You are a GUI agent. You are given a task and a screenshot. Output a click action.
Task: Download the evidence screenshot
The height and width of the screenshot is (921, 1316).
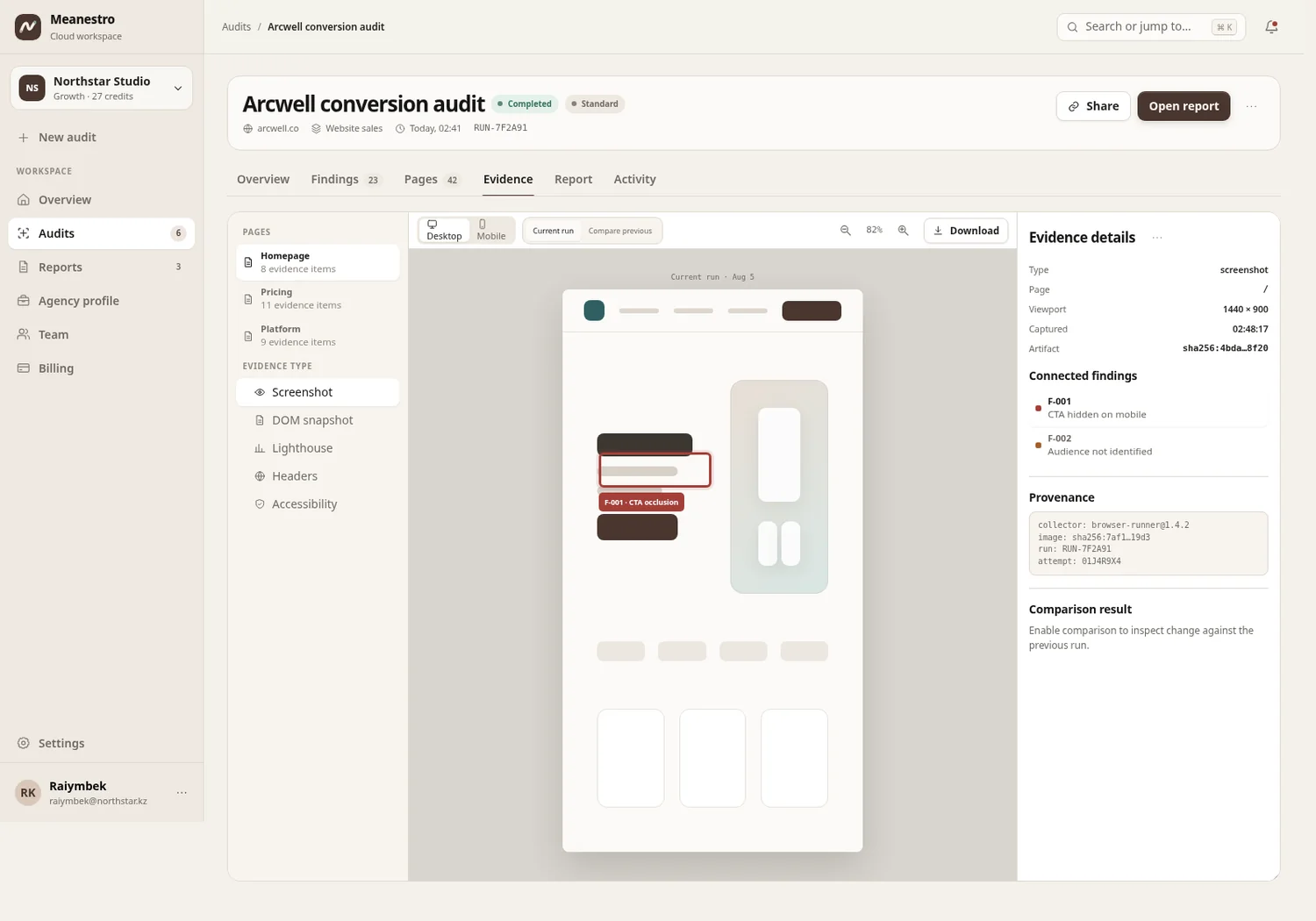point(966,231)
